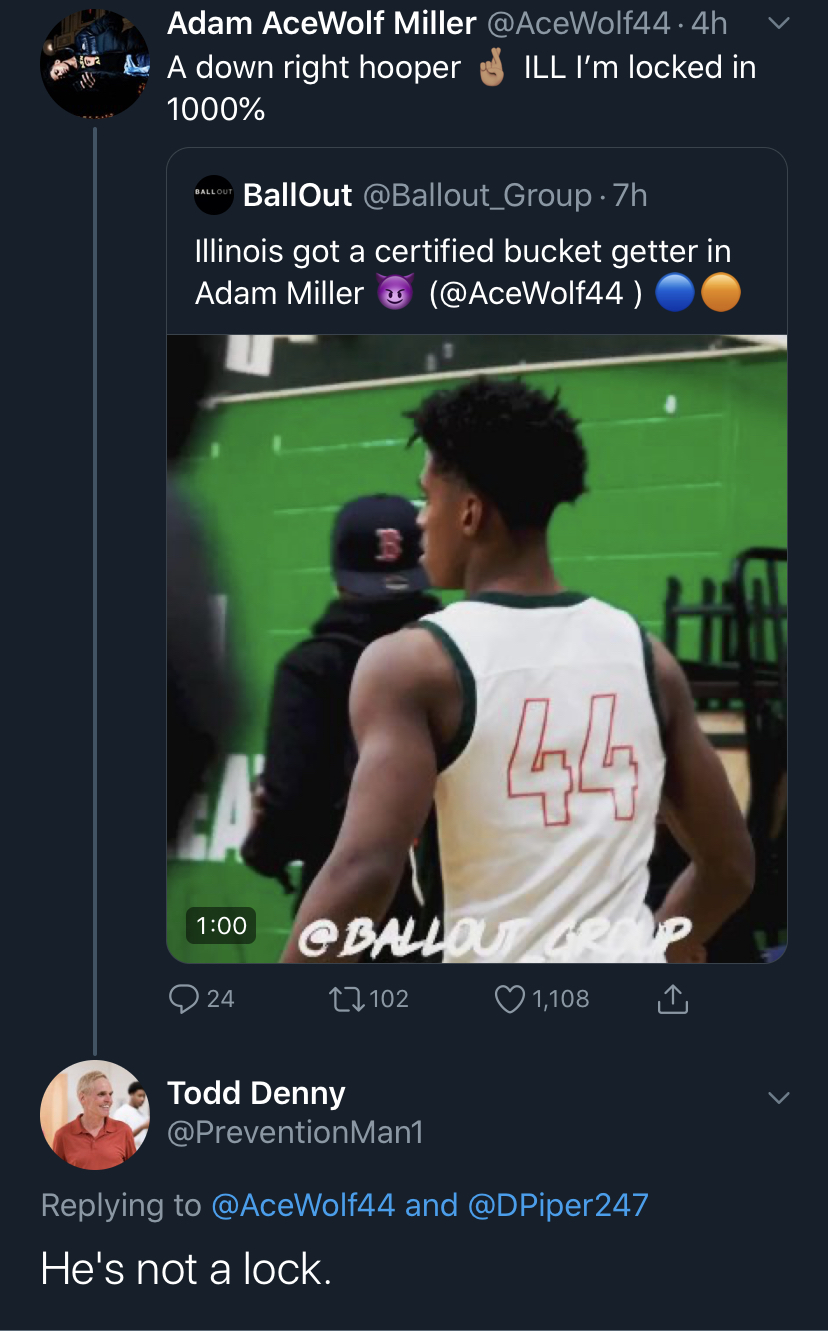The height and width of the screenshot is (1331, 828).
Task: Click the Todd Denny display name
Action: tap(256, 1093)
